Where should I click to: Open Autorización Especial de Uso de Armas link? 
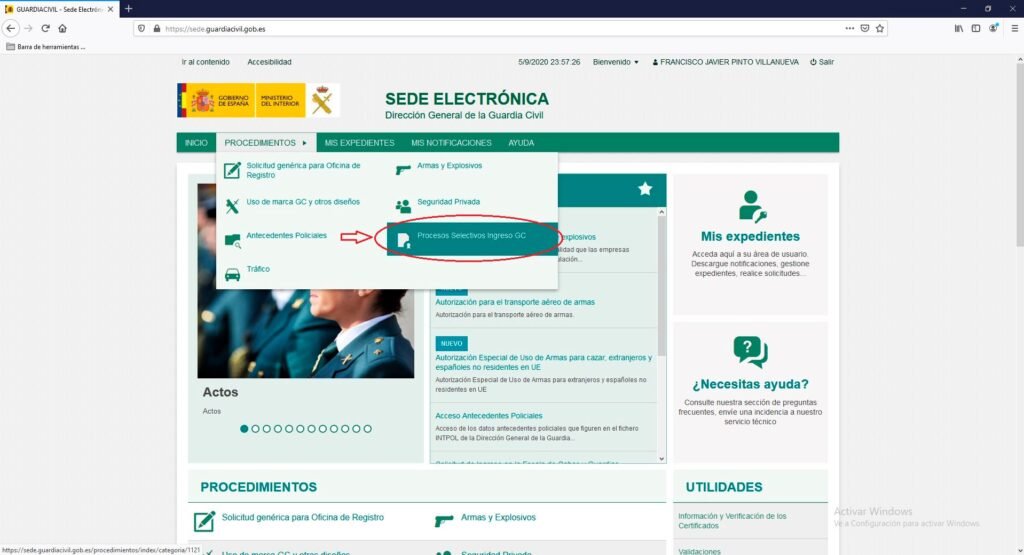click(543, 362)
